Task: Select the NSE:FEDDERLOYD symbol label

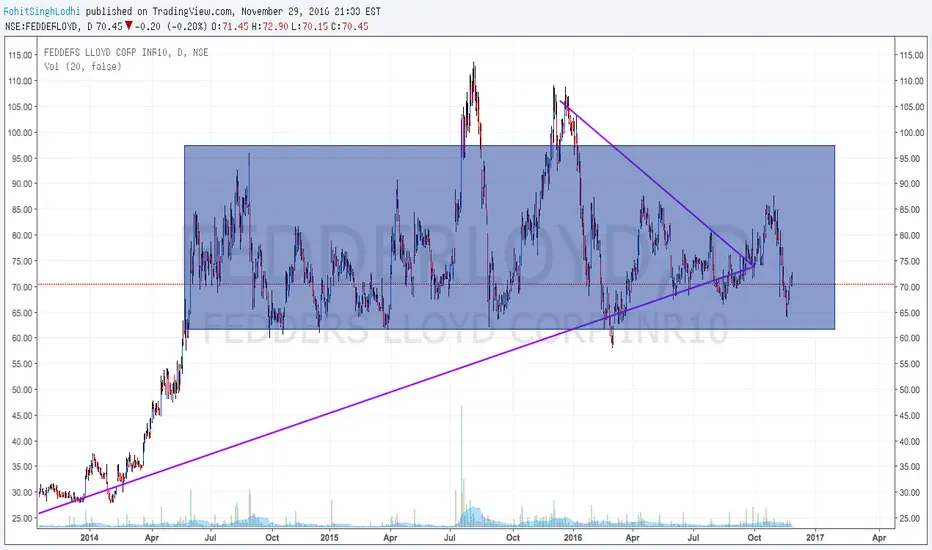Action: [43, 26]
